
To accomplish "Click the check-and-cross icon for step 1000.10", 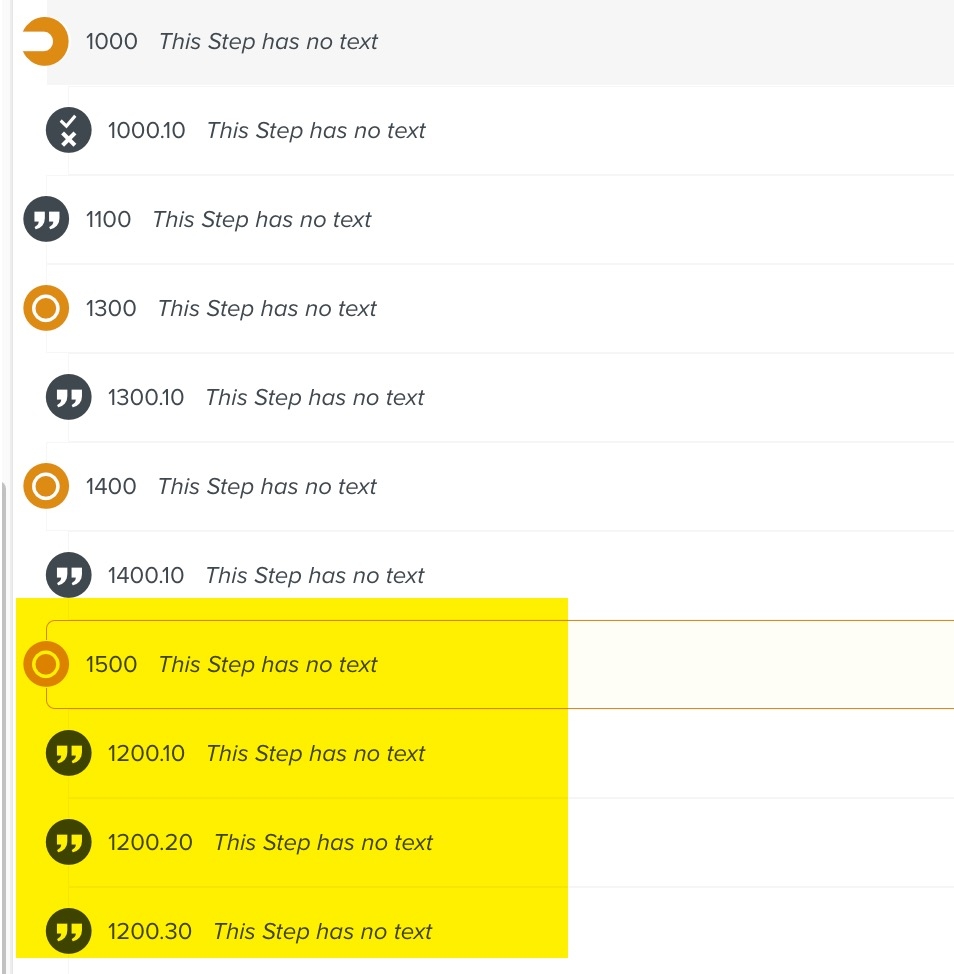I will 68,131.
